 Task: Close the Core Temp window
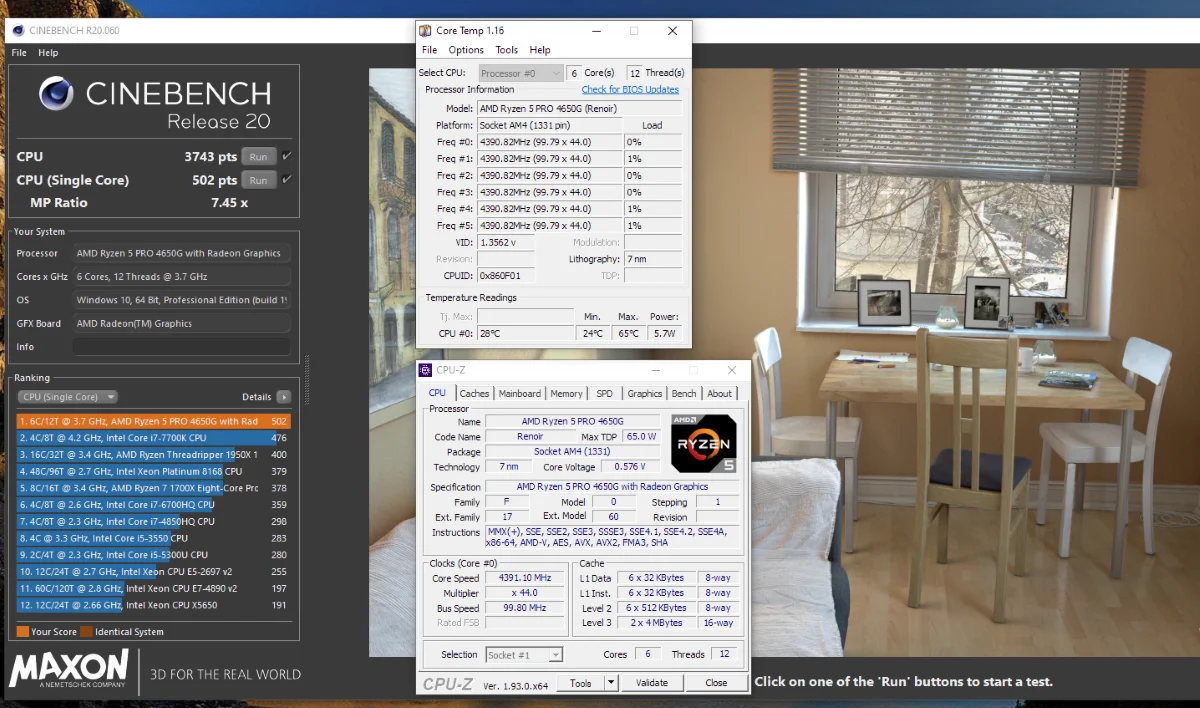[x=672, y=31]
